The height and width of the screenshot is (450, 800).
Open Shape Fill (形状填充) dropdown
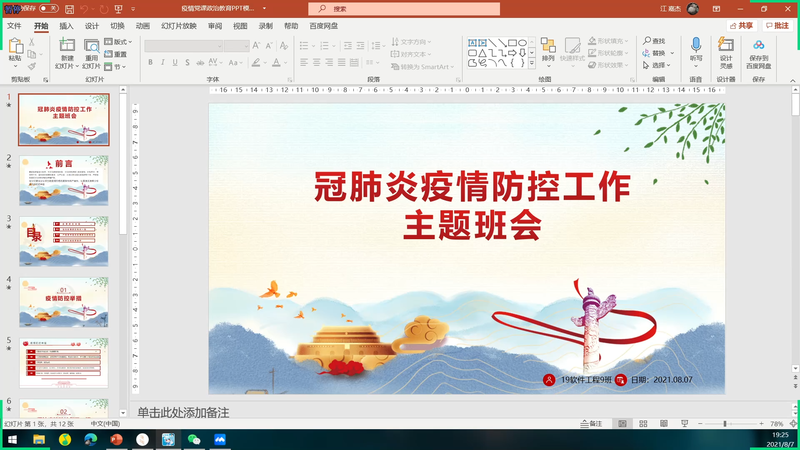pos(608,41)
